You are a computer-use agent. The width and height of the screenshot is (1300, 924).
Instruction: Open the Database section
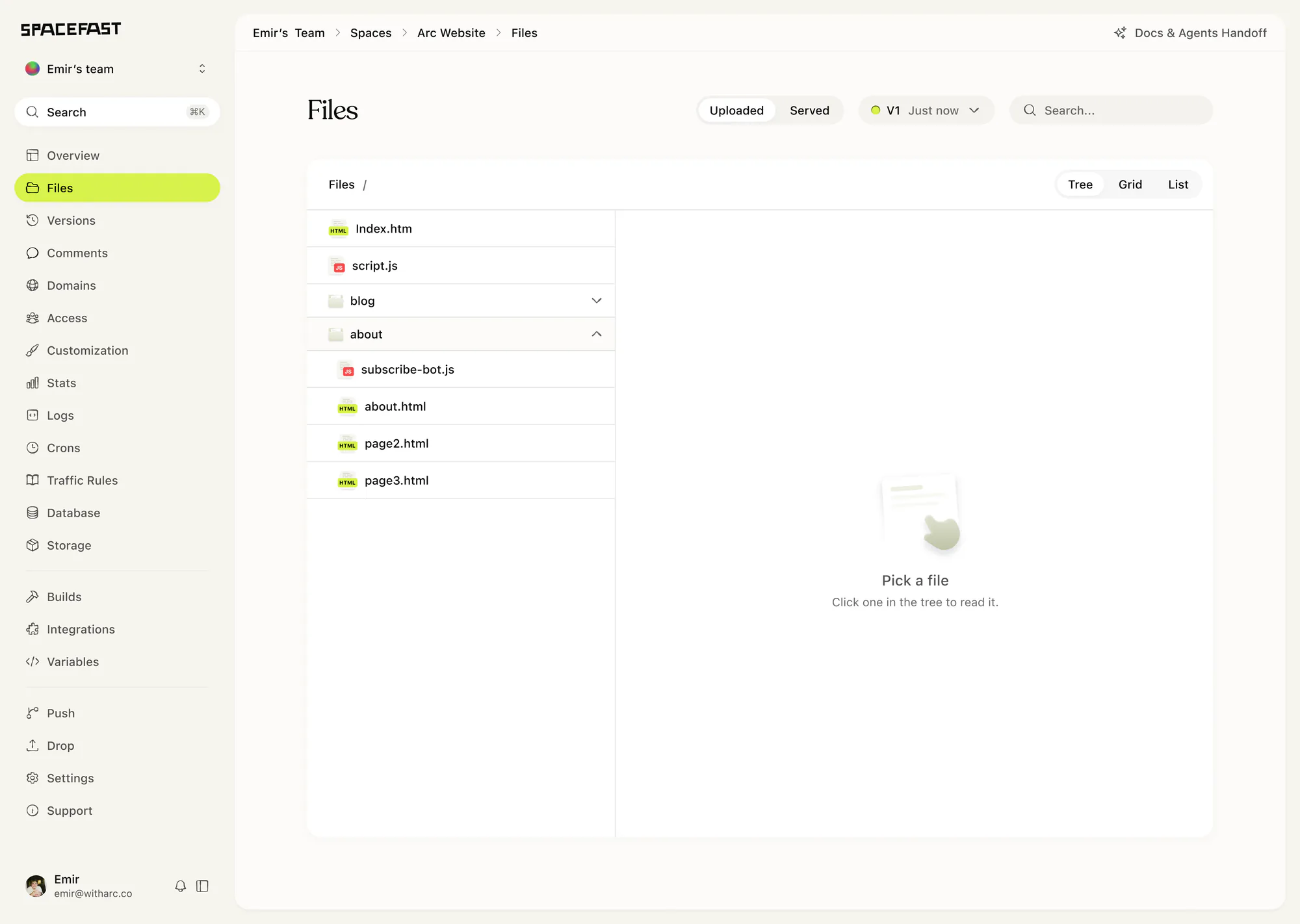[x=117, y=513]
